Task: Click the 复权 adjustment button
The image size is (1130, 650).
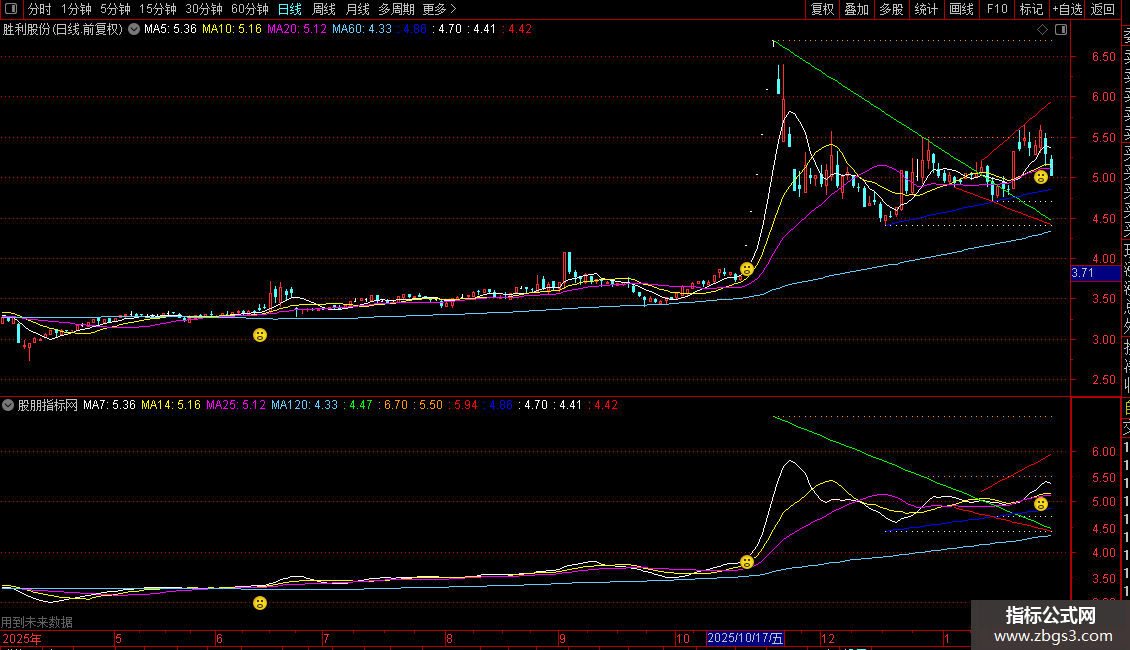Action: tap(822, 9)
